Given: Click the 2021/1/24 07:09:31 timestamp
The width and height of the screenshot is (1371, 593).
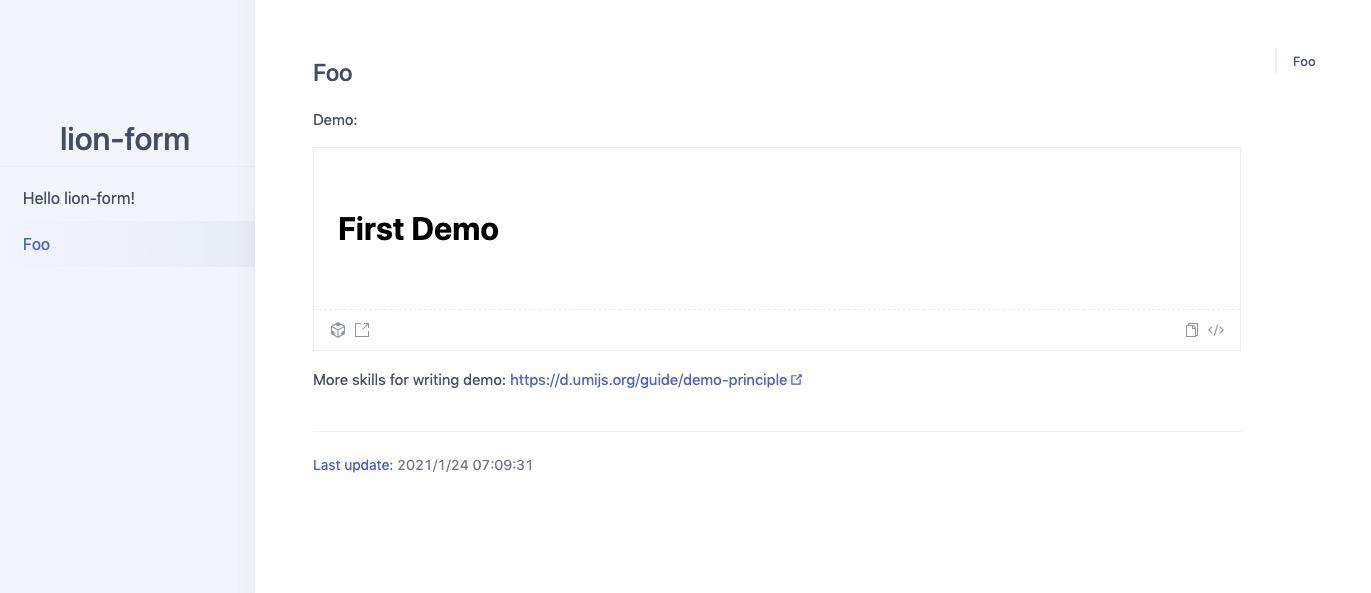Looking at the screenshot, I should tap(465, 465).
